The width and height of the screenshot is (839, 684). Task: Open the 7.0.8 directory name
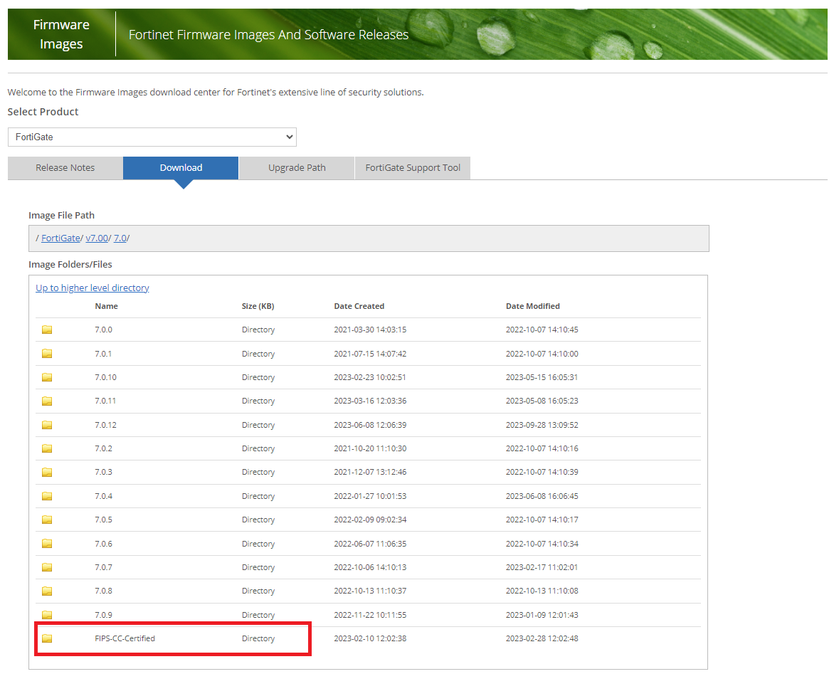click(103, 591)
